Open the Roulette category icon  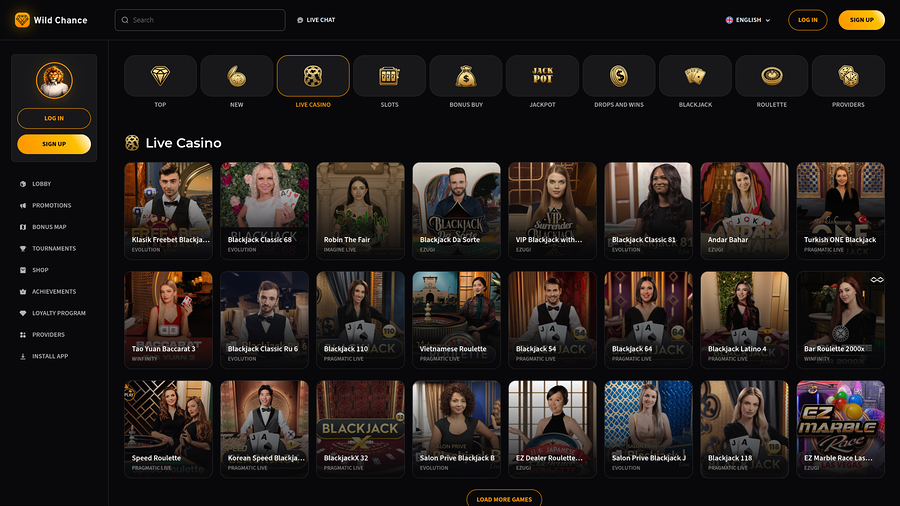771,76
